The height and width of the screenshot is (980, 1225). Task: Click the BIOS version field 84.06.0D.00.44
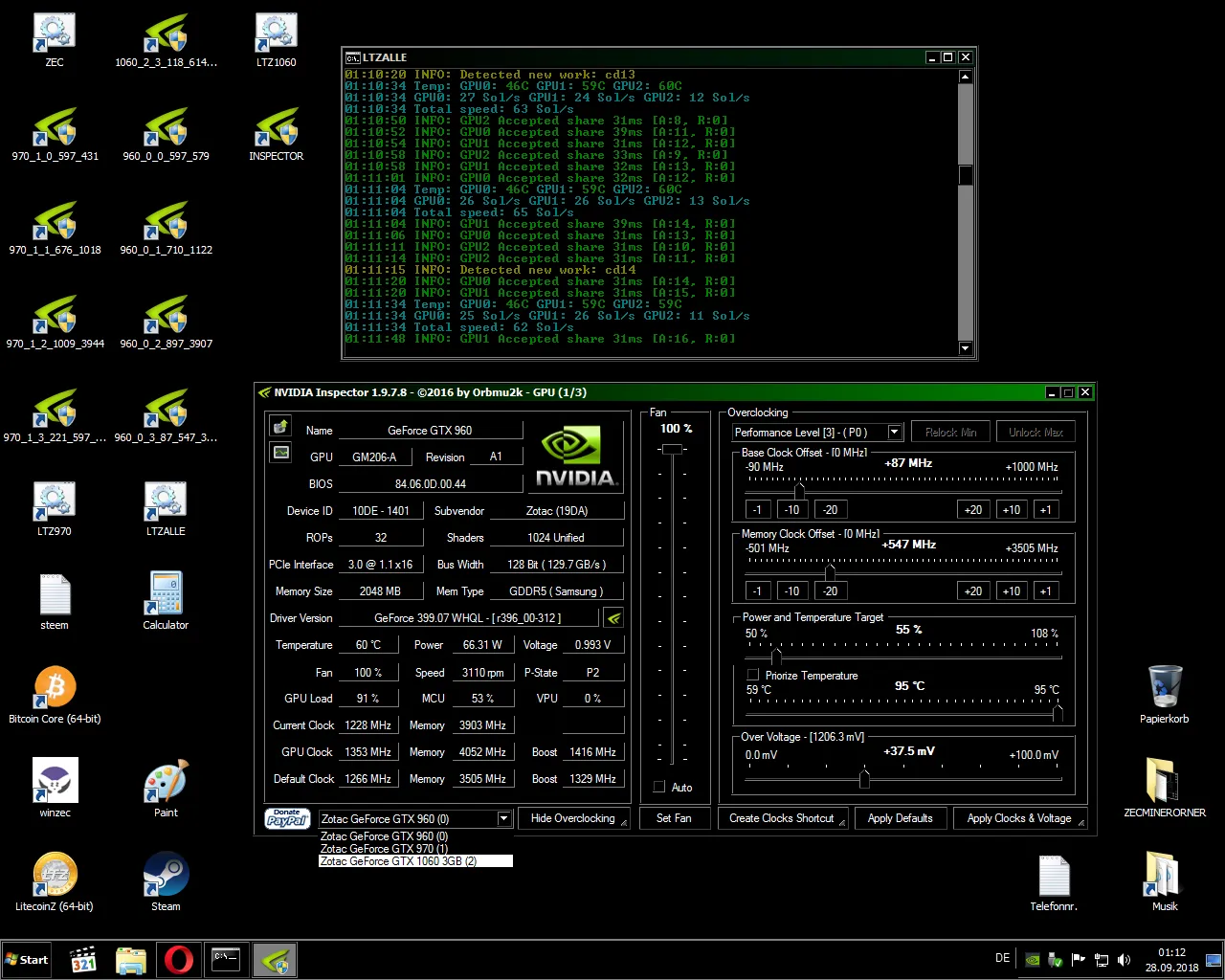pyautogui.click(x=431, y=484)
